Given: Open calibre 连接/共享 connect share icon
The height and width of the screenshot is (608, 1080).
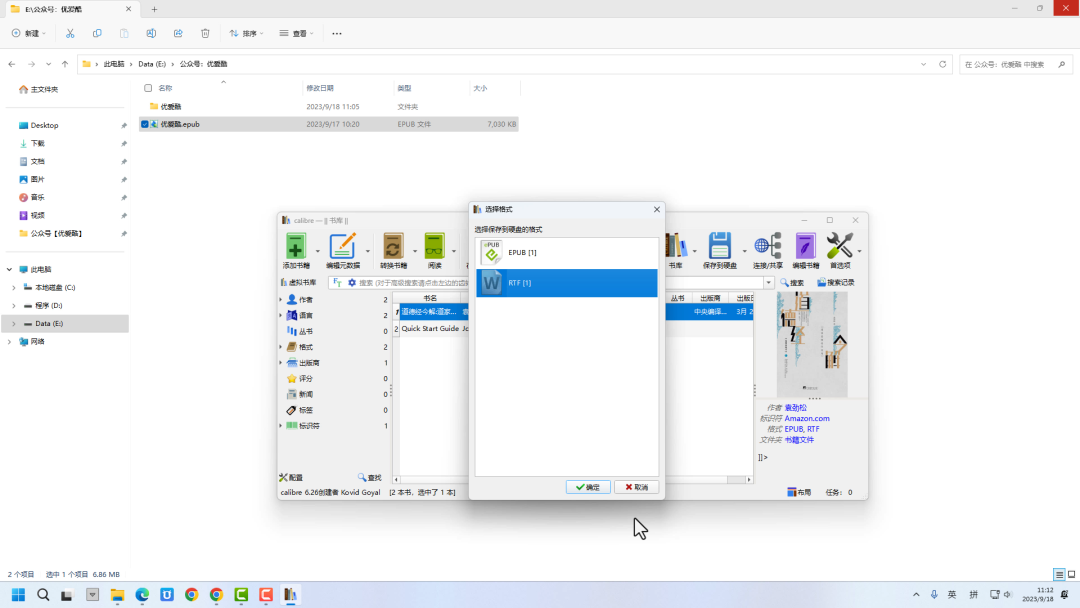Looking at the screenshot, I should tap(767, 251).
